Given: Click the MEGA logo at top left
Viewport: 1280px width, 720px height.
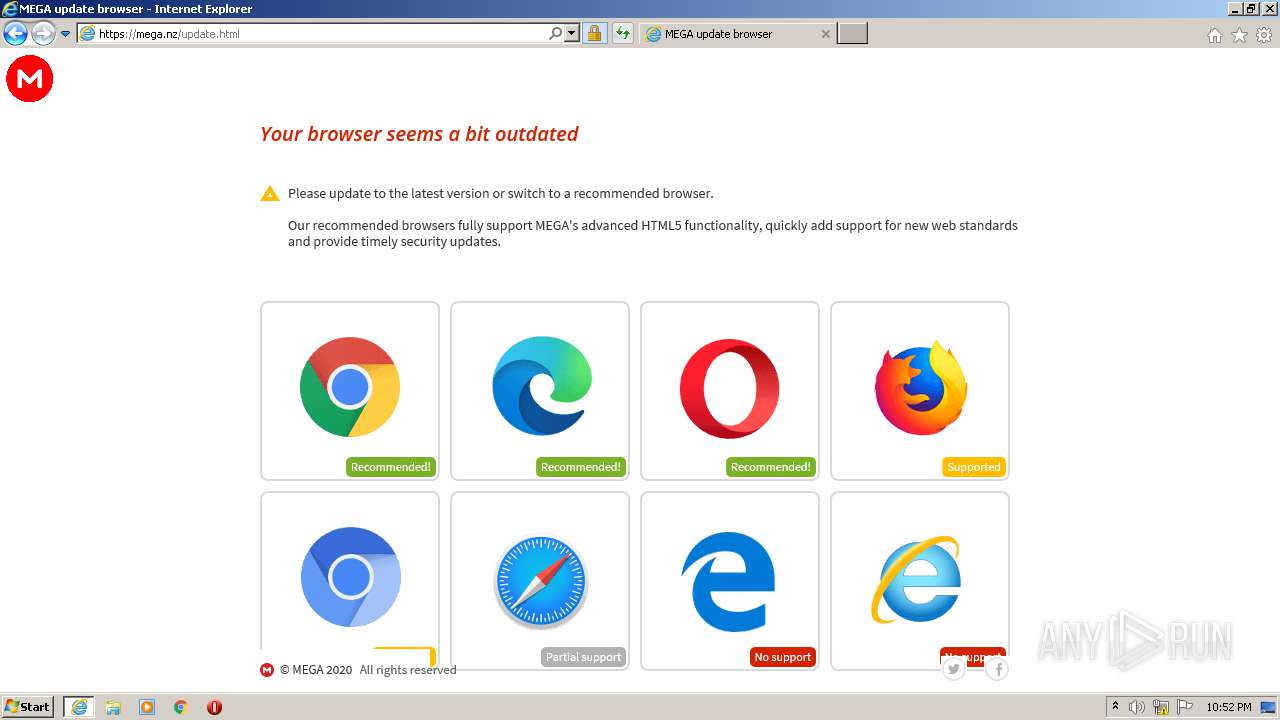Looking at the screenshot, I should pyautogui.click(x=29, y=79).
